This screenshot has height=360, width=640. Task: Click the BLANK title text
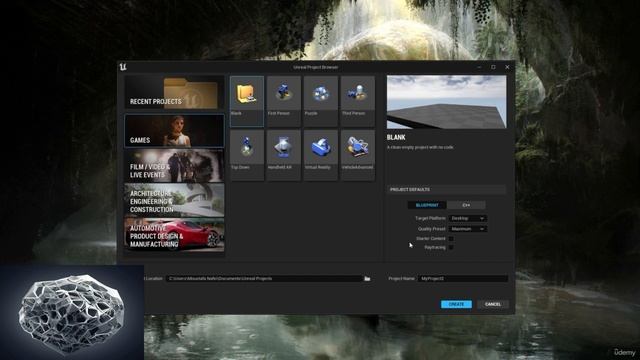tap(396, 138)
